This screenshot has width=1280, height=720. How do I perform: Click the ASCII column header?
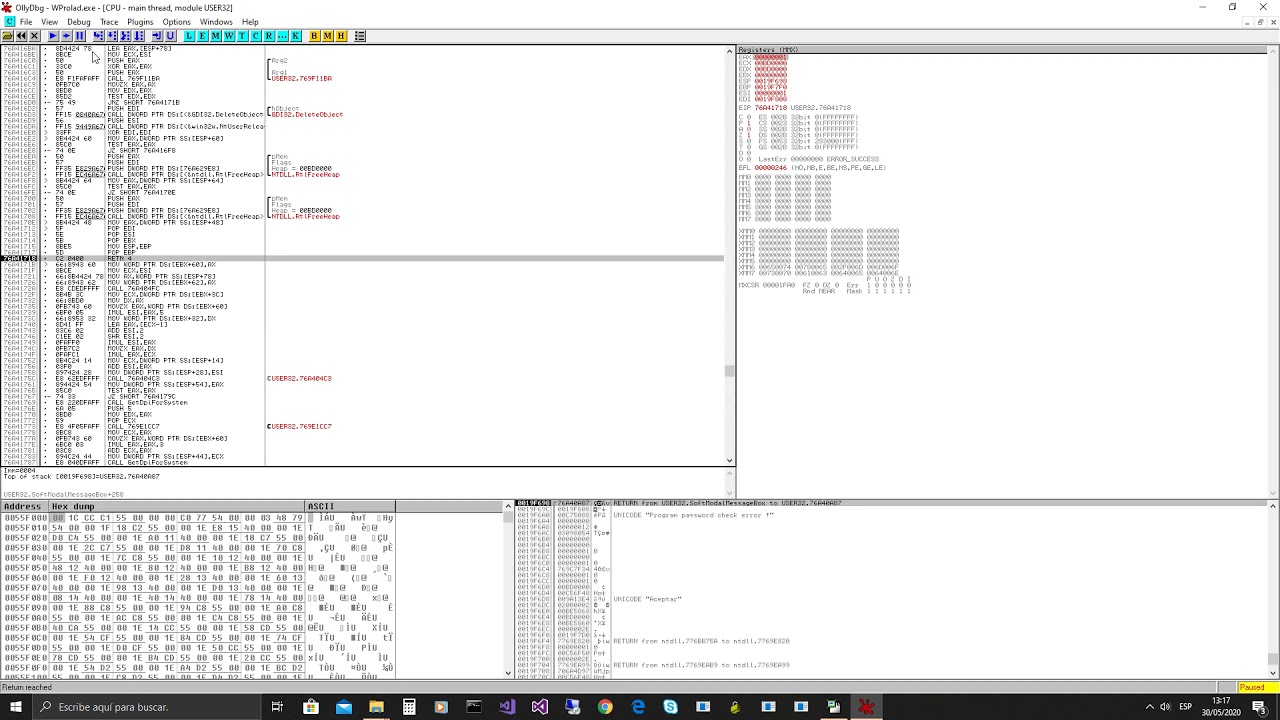click(x=350, y=507)
